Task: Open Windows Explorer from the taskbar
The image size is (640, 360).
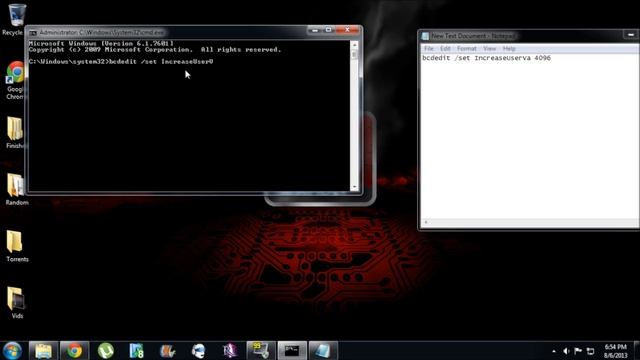Action: click(x=43, y=351)
